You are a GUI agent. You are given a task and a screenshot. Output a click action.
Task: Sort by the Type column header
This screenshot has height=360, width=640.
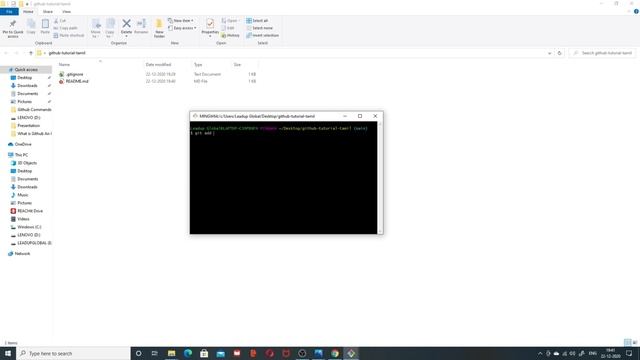(198, 64)
